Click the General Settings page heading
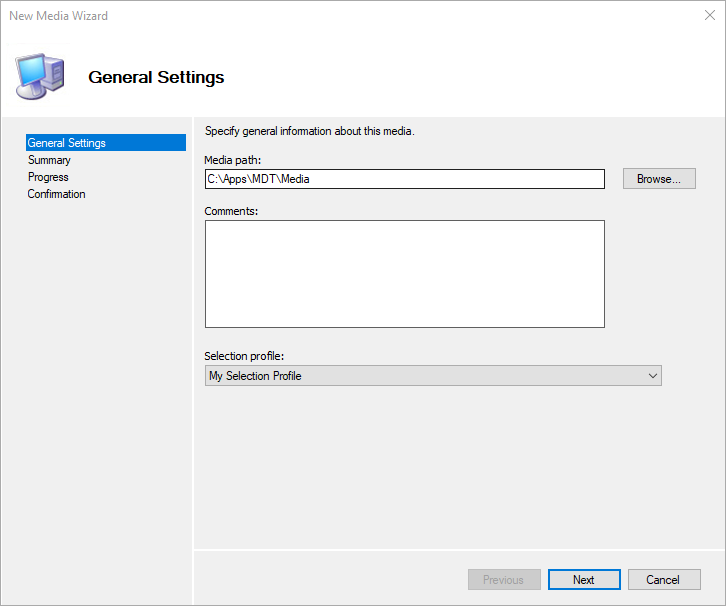Screen dimensions: 726x606 coord(156,77)
